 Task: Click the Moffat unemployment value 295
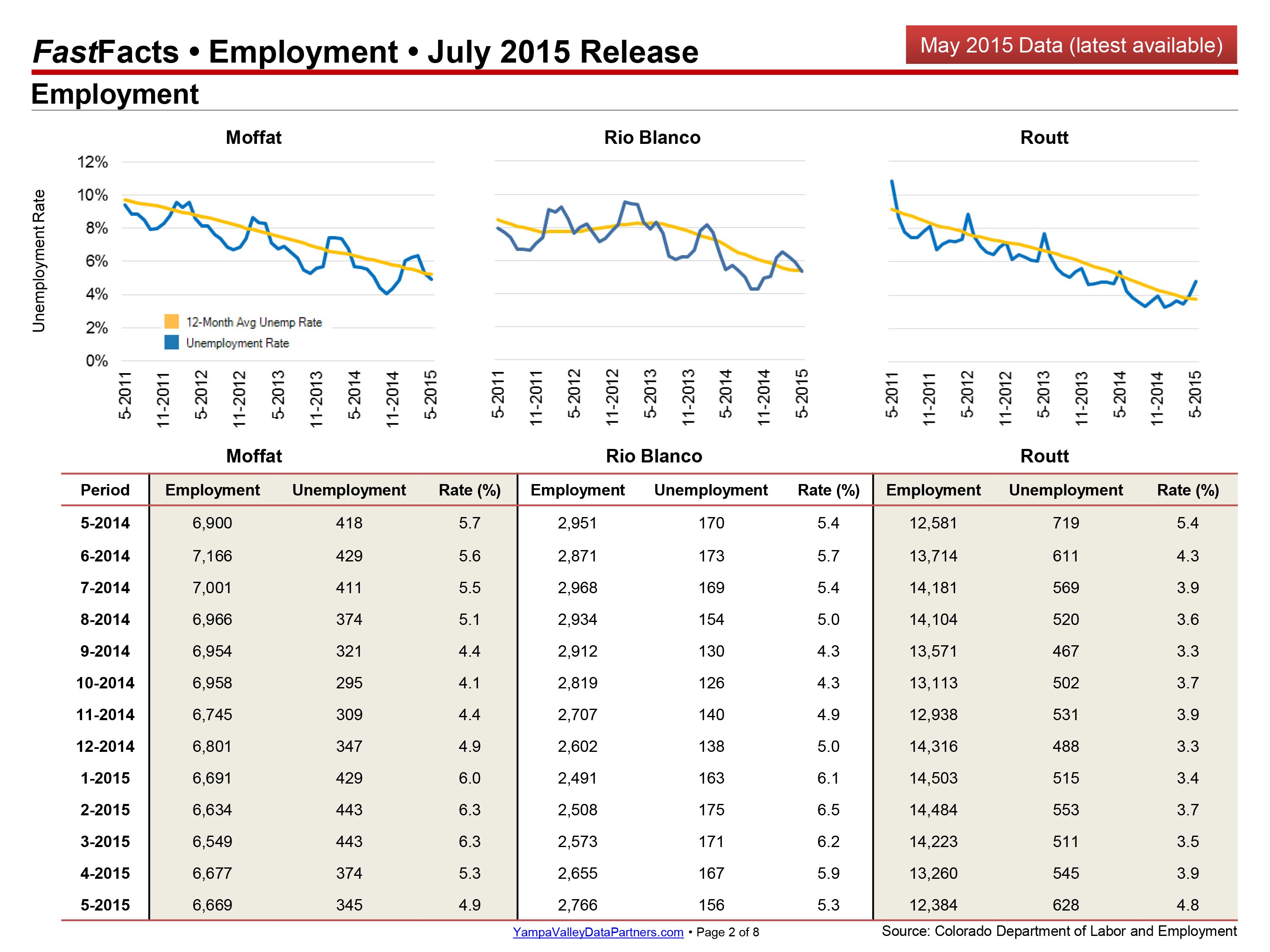[x=349, y=683]
